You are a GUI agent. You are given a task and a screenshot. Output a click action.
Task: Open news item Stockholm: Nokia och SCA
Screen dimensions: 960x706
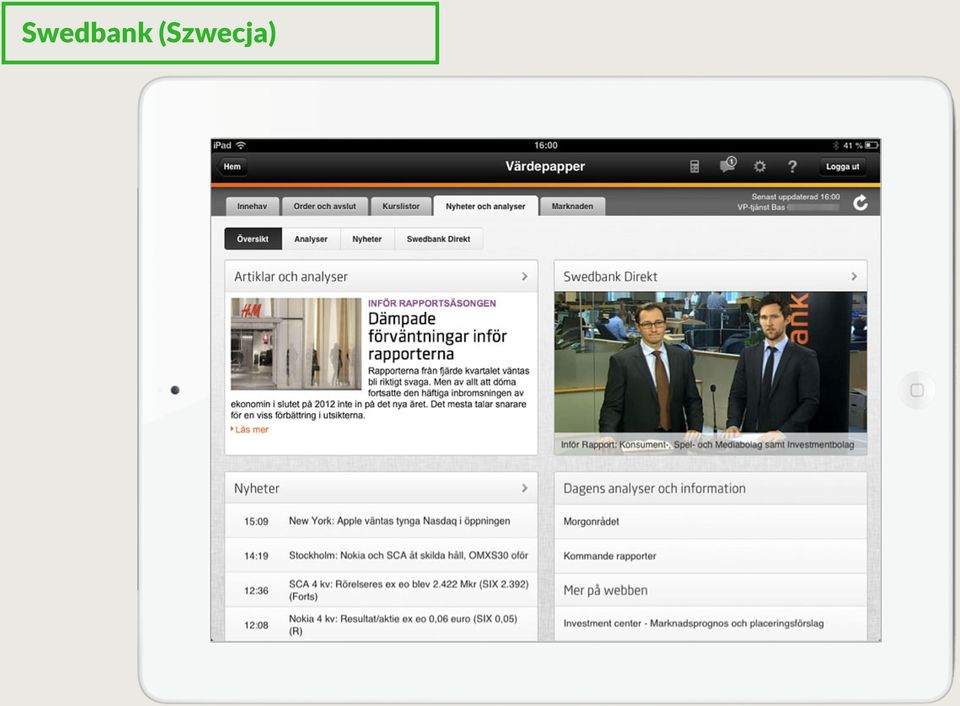click(x=381, y=555)
